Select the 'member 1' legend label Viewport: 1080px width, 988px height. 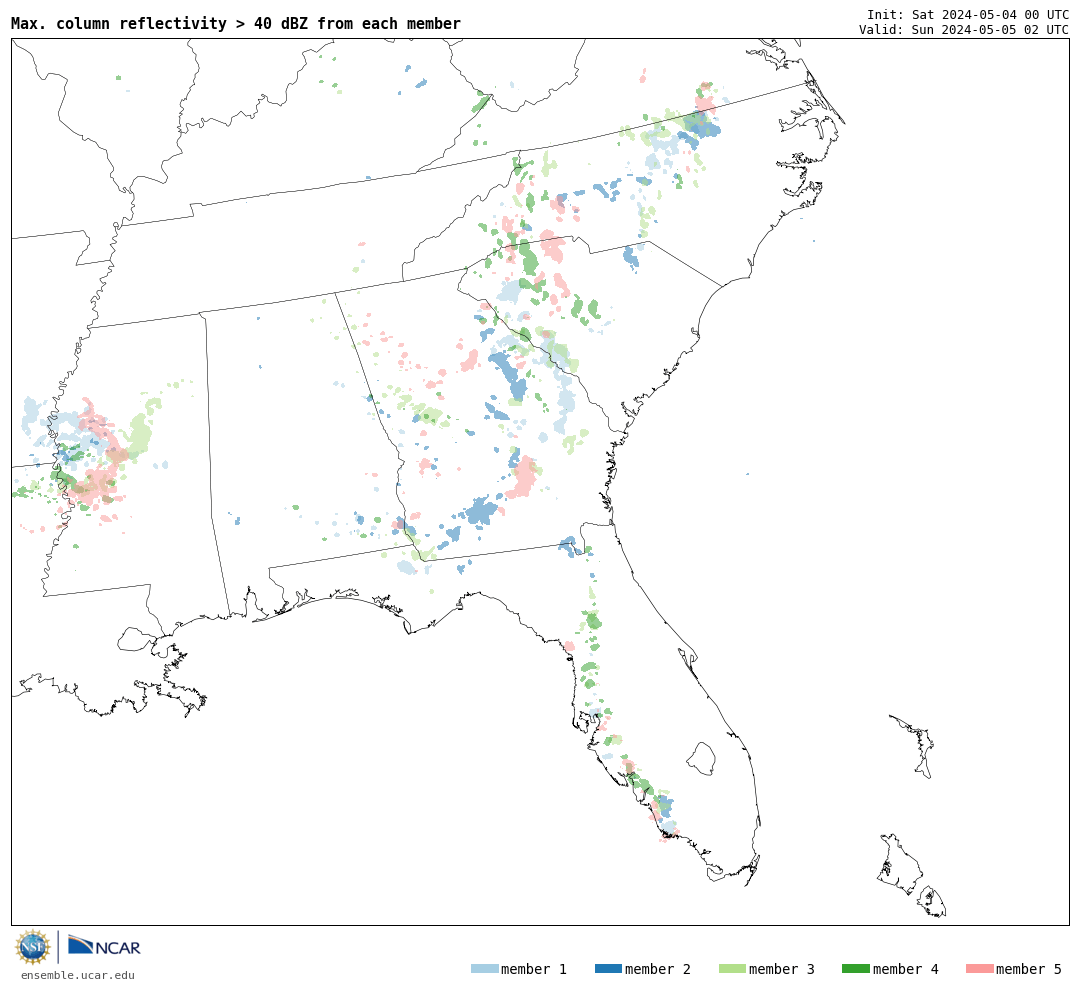click(534, 969)
